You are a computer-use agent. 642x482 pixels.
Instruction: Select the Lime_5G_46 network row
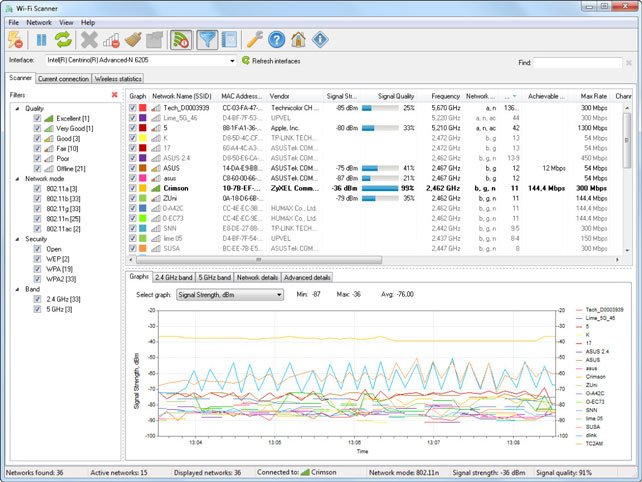pos(373,118)
